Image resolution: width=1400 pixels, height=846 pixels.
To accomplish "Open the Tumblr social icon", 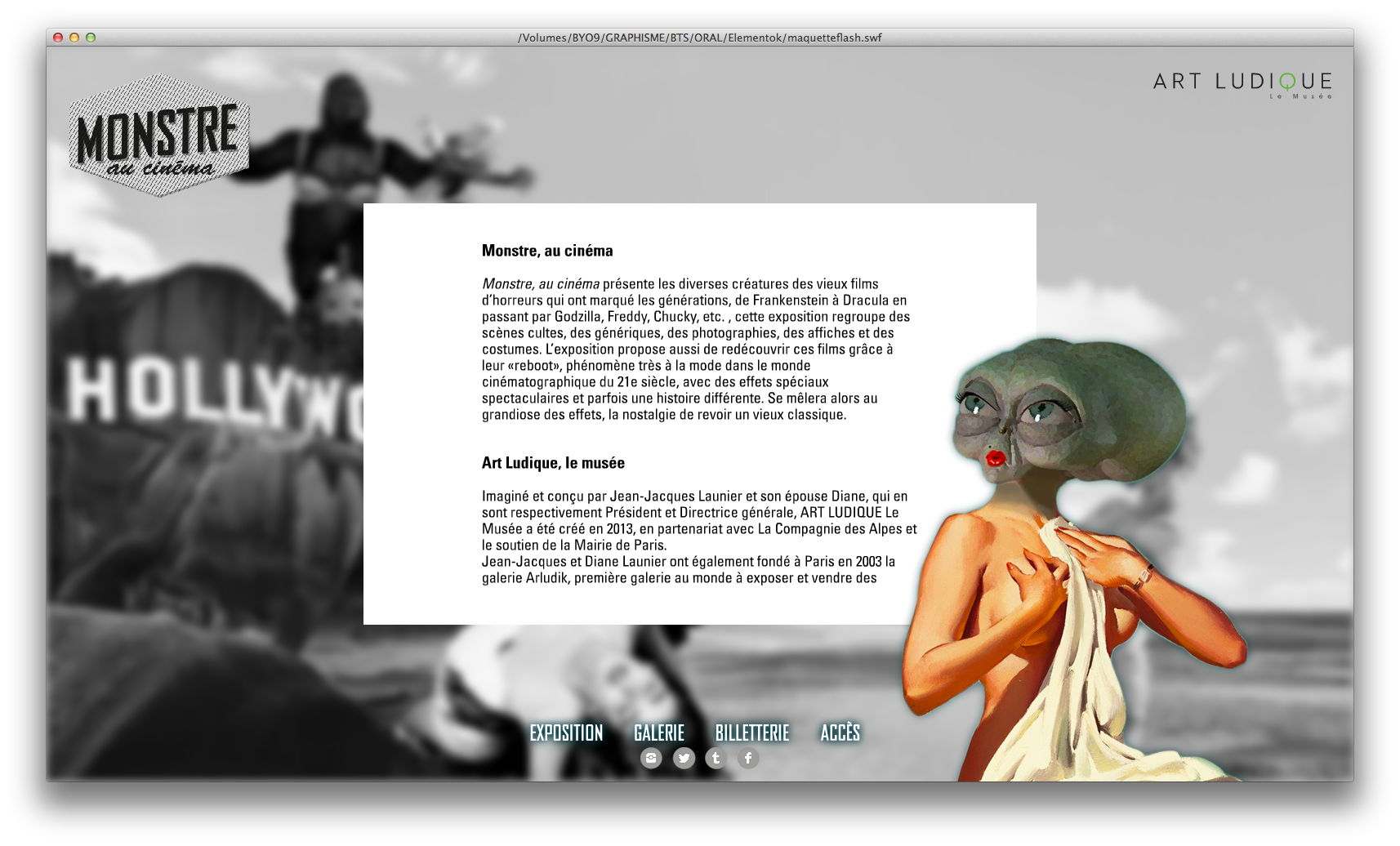I will [716, 759].
